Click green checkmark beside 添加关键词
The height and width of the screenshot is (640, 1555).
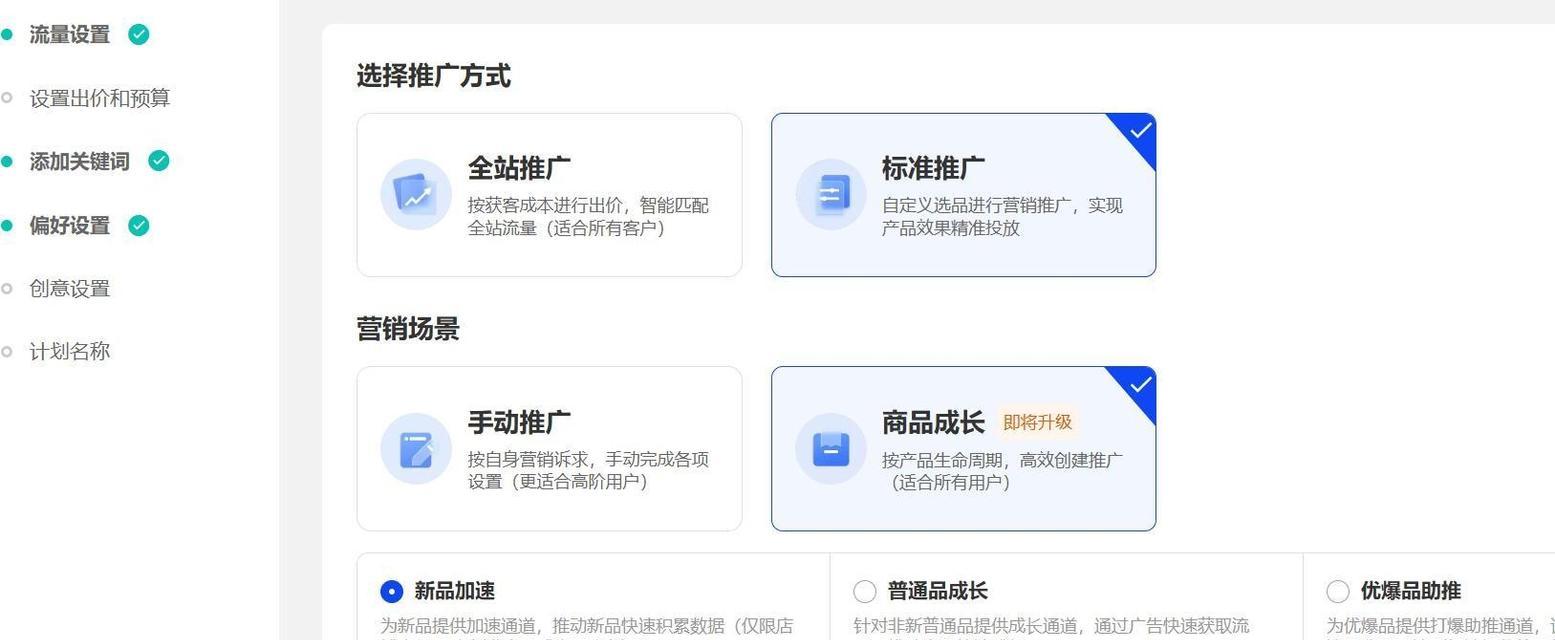tap(159, 161)
